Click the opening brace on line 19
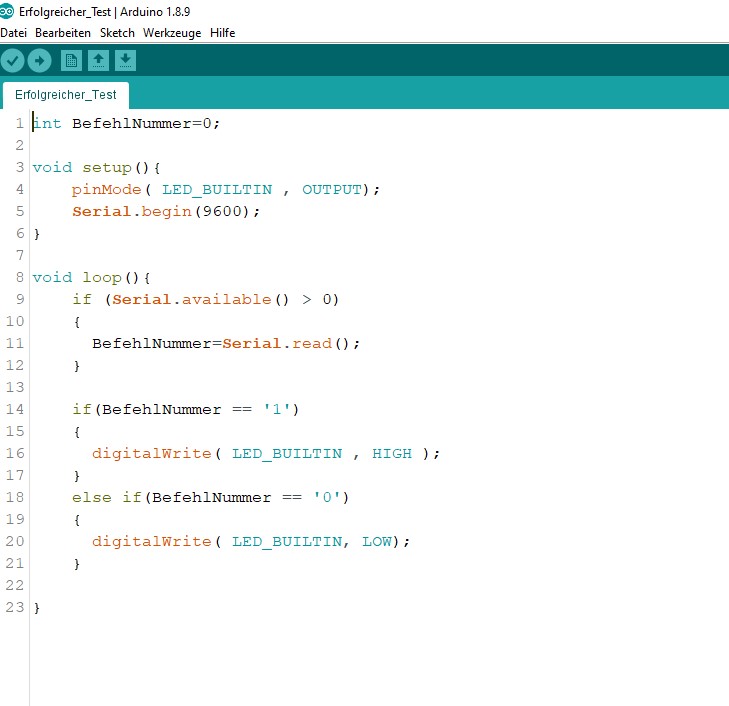729x706 pixels. click(x=77, y=520)
